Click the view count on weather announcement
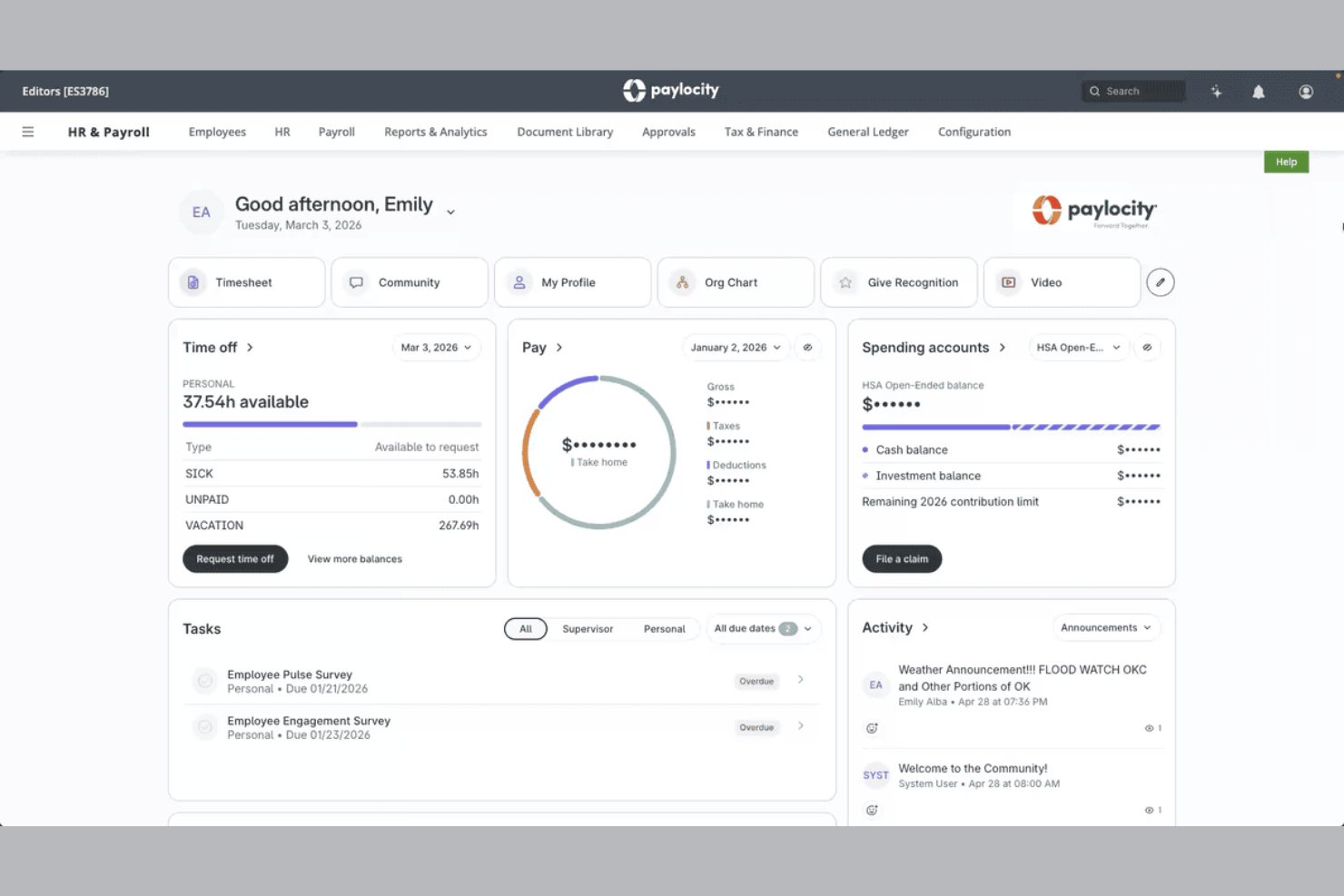The width and height of the screenshot is (1344, 896). click(x=1153, y=728)
